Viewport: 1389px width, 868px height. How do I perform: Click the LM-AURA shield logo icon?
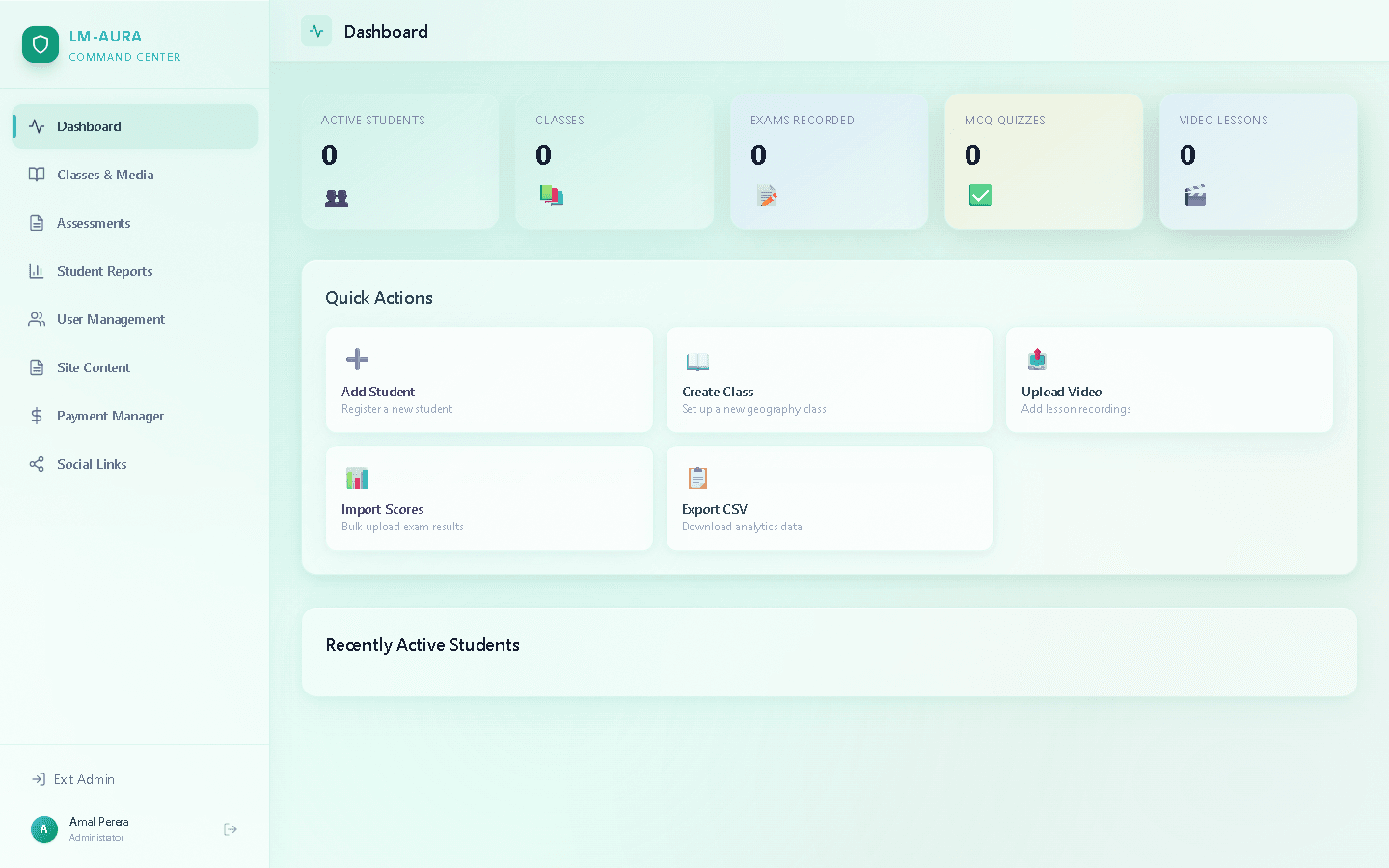tap(41, 44)
